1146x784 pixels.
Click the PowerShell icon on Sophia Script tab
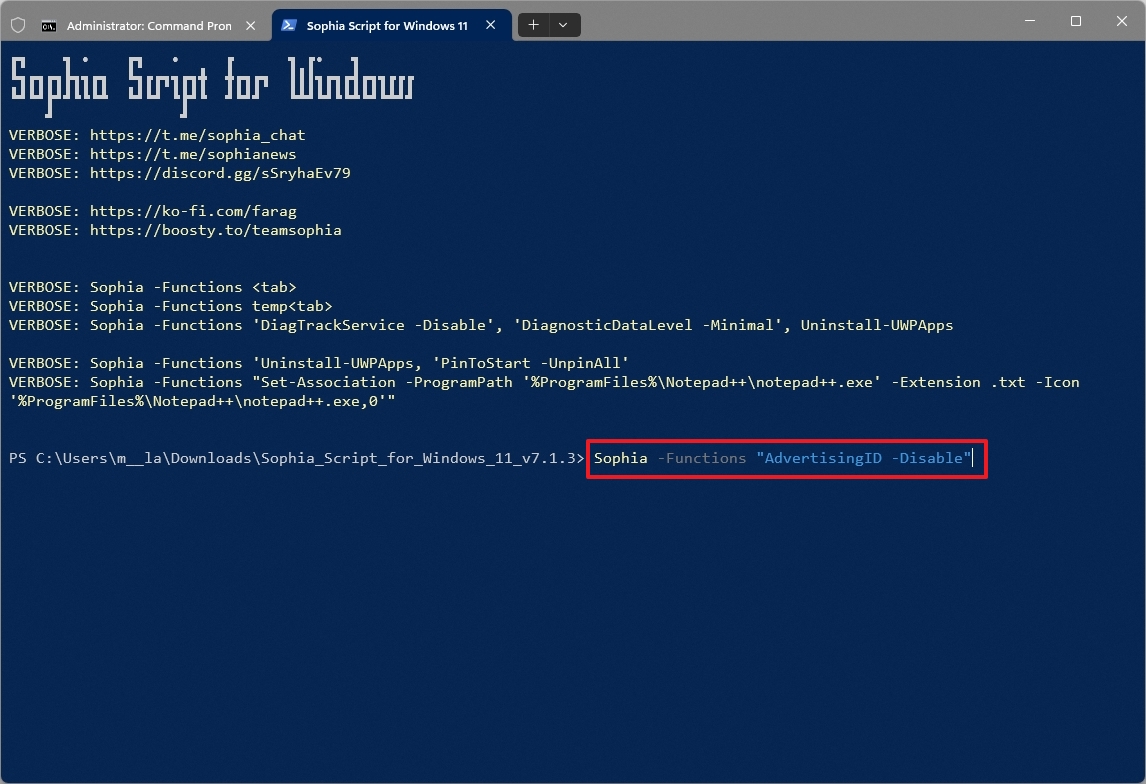pos(290,25)
